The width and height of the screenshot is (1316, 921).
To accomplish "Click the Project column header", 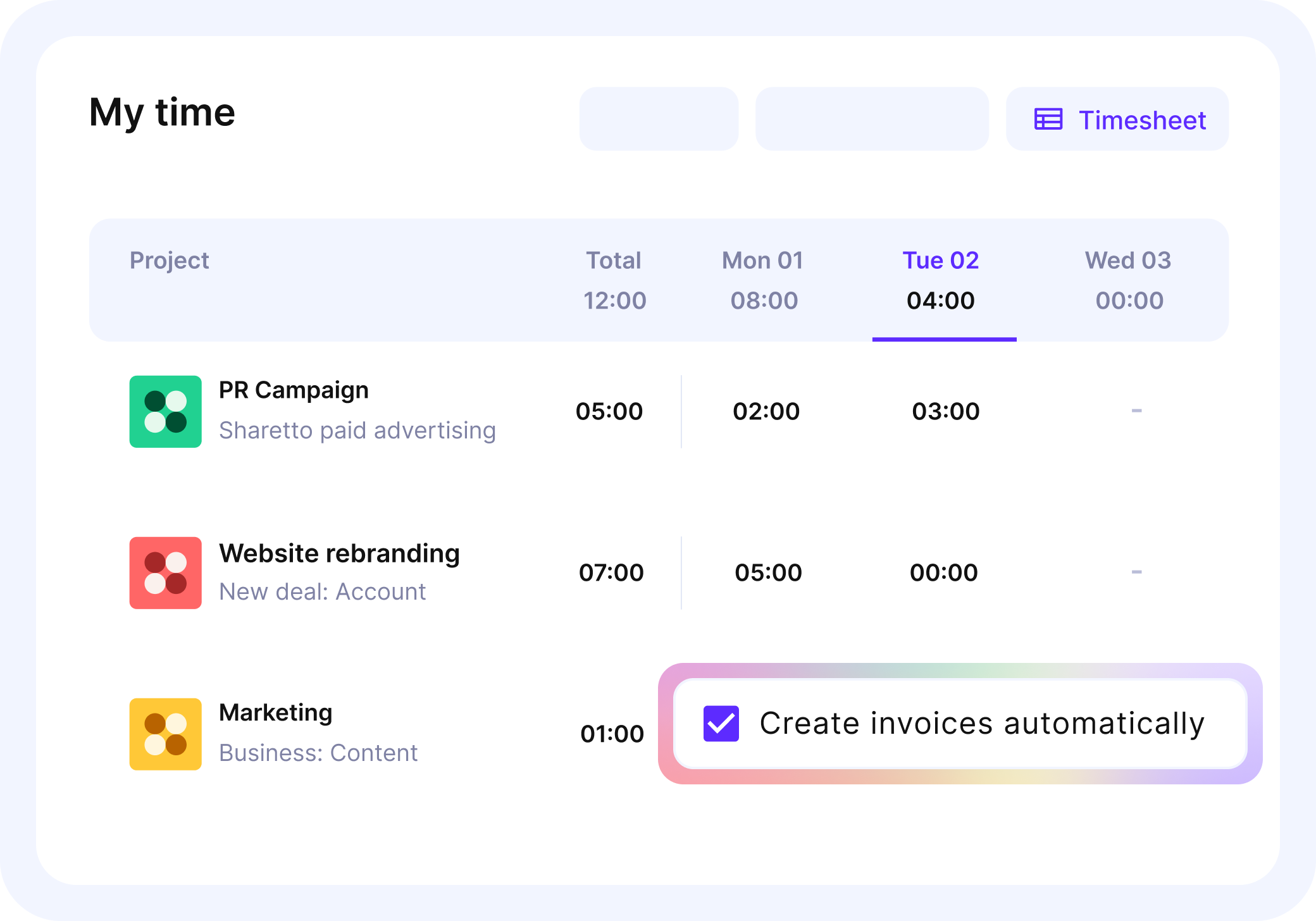I will [x=169, y=261].
